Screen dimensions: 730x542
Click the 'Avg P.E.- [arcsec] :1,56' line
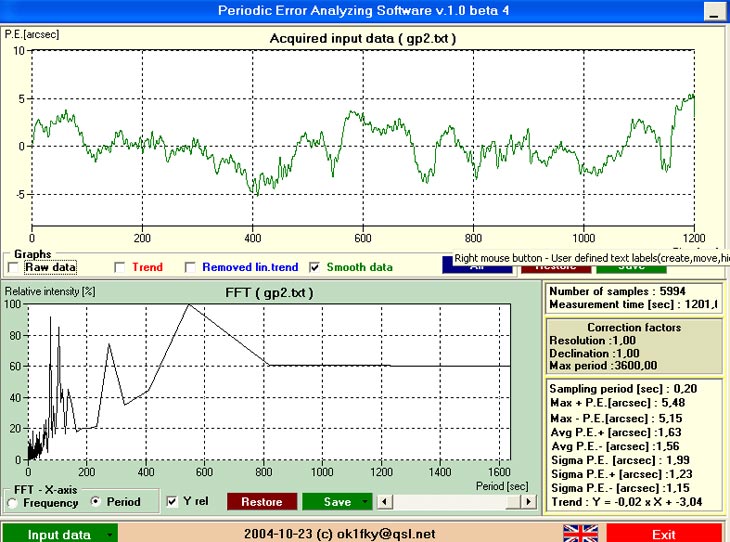pos(615,446)
